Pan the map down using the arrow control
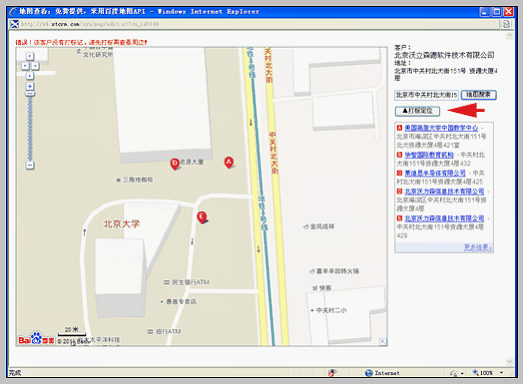The image size is (524, 385). tap(30, 76)
